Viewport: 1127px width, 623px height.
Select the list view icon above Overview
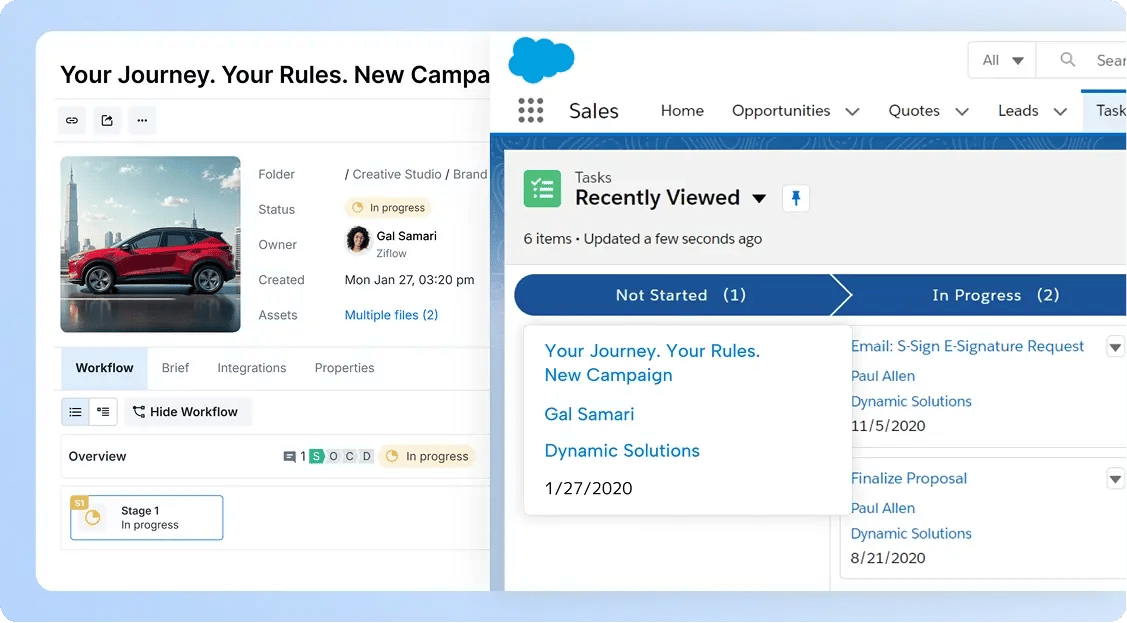click(74, 411)
